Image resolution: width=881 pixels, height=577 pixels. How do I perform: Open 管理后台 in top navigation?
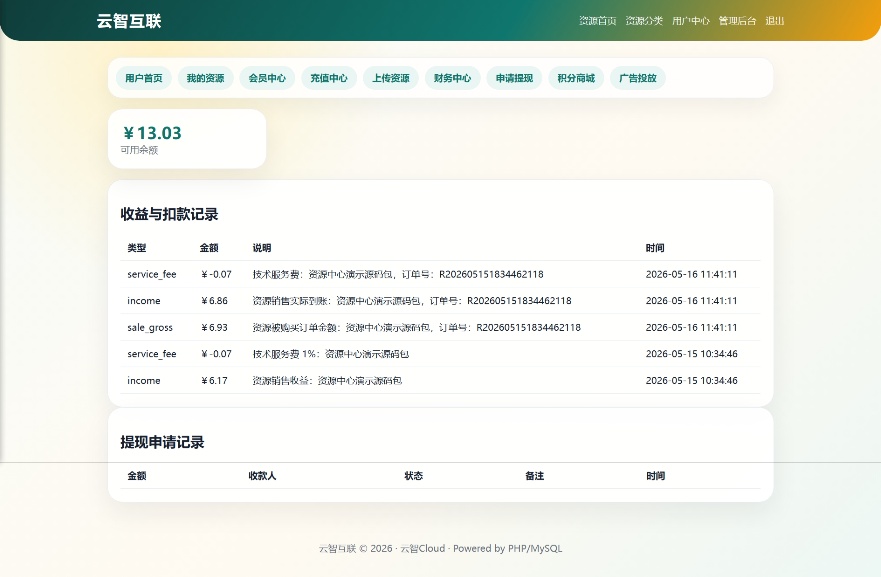click(x=737, y=21)
